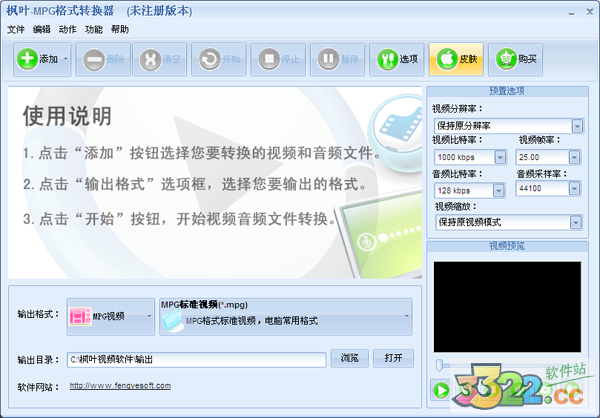600x418 pixels.
Task: Expand the audio sample rate 44100 dropdown
Action: tap(574, 188)
